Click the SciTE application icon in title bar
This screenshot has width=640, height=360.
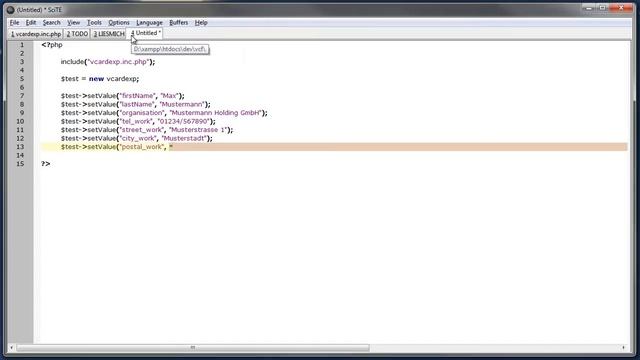(x=11, y=9)
